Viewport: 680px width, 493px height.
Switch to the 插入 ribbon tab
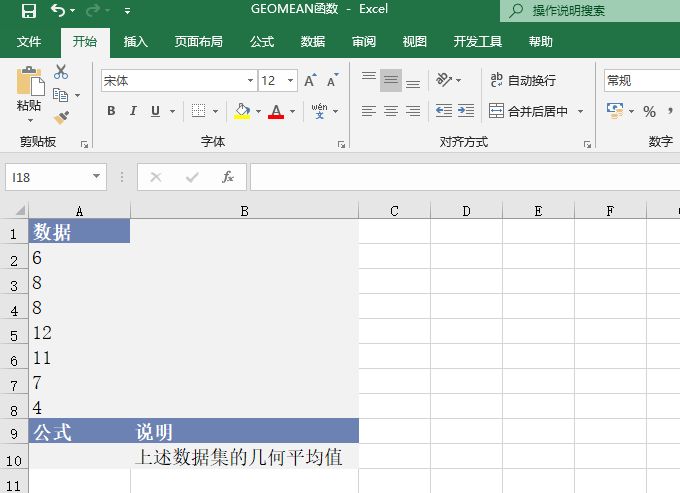pos(135,42)
